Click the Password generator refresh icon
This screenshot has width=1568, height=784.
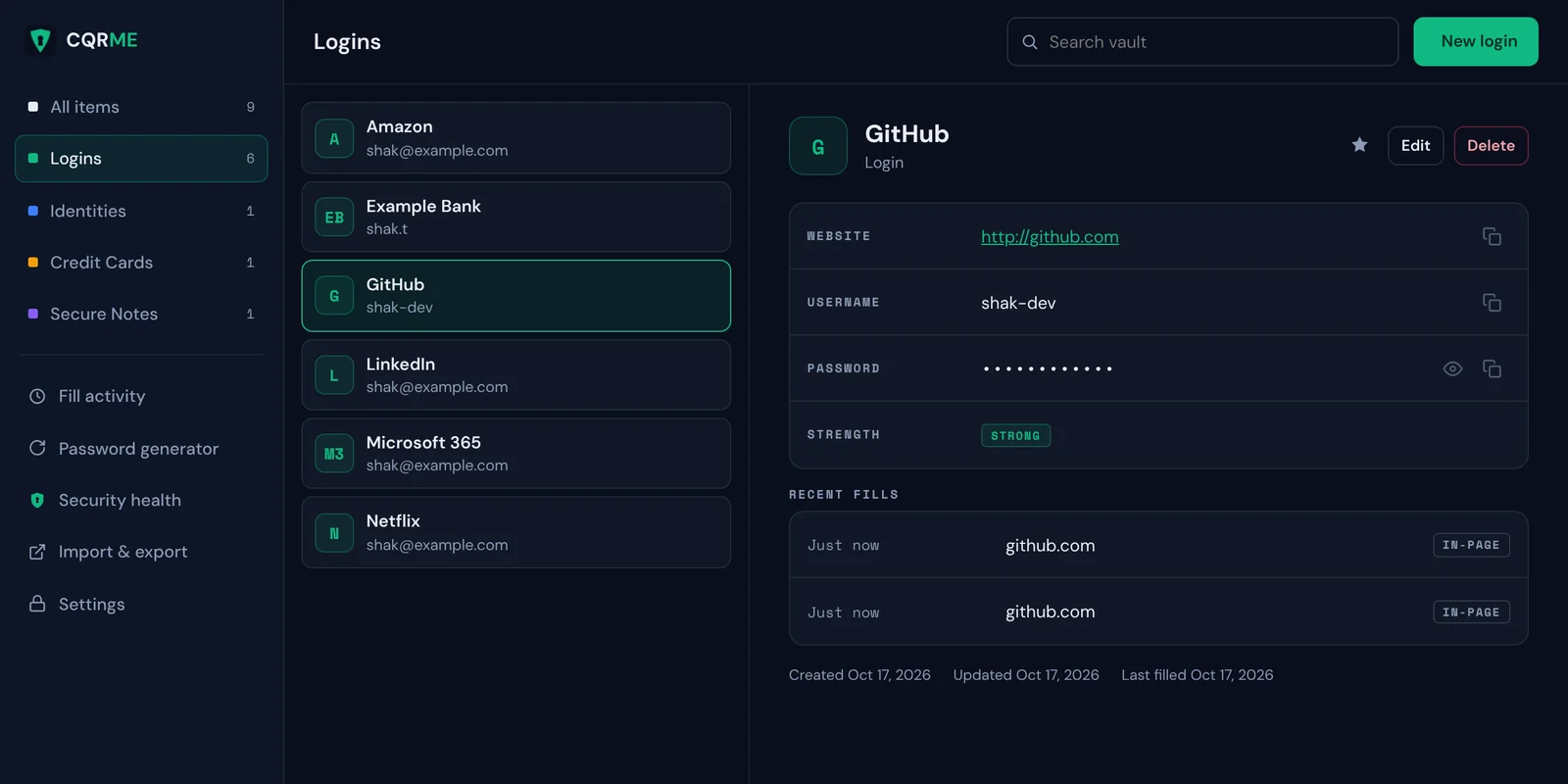point(37,448)
